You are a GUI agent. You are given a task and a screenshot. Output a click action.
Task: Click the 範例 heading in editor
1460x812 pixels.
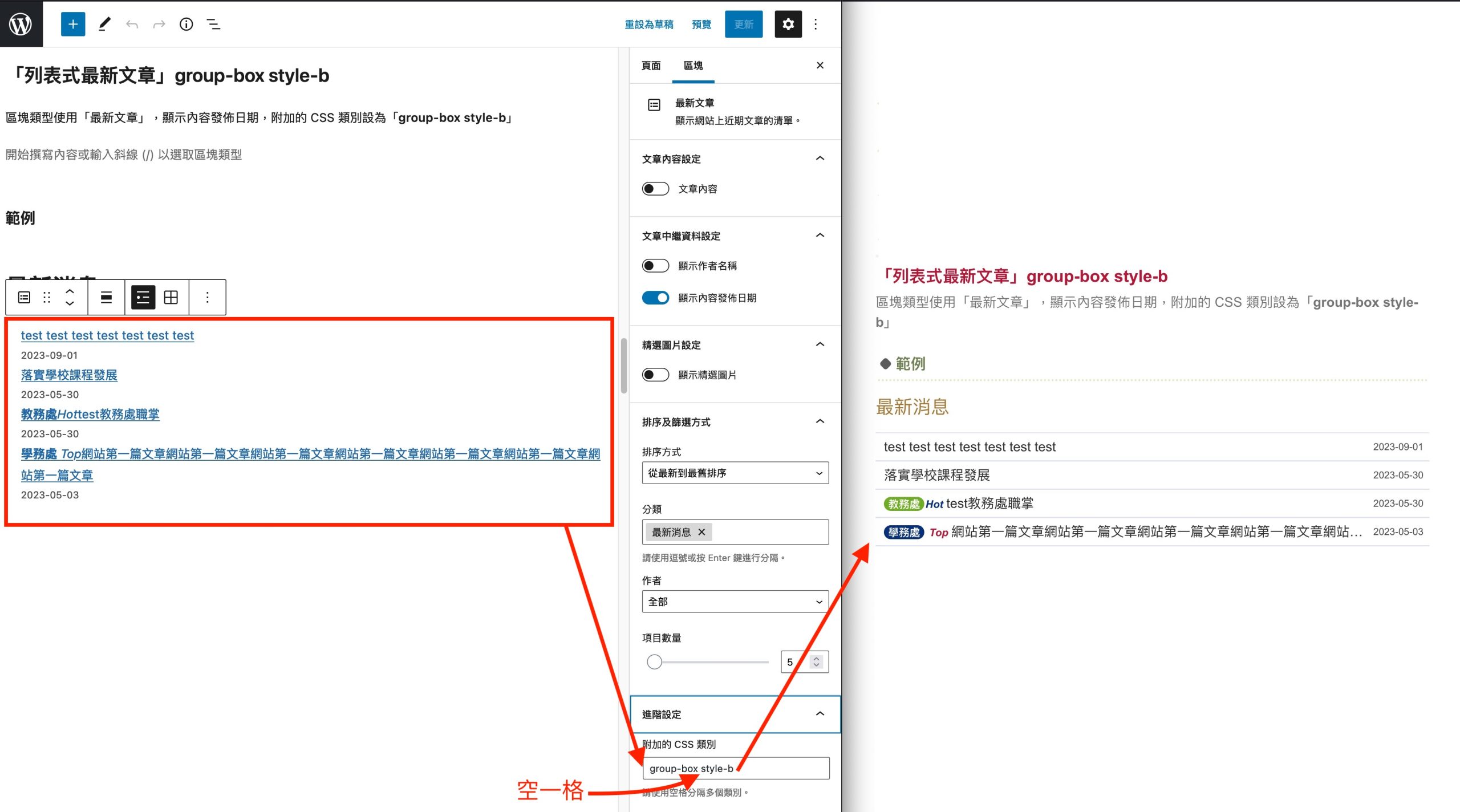pyautogui.click(x=21, y=218)
